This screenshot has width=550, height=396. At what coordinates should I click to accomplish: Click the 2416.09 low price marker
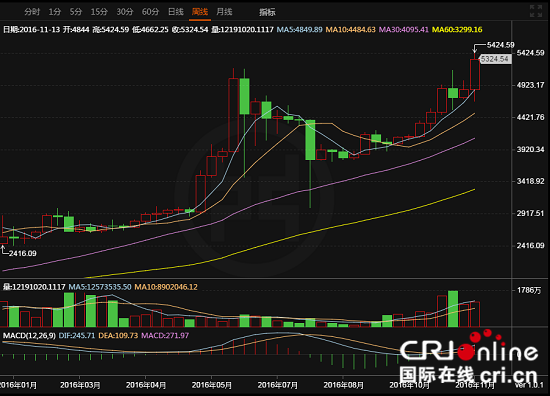click(22, 253)
